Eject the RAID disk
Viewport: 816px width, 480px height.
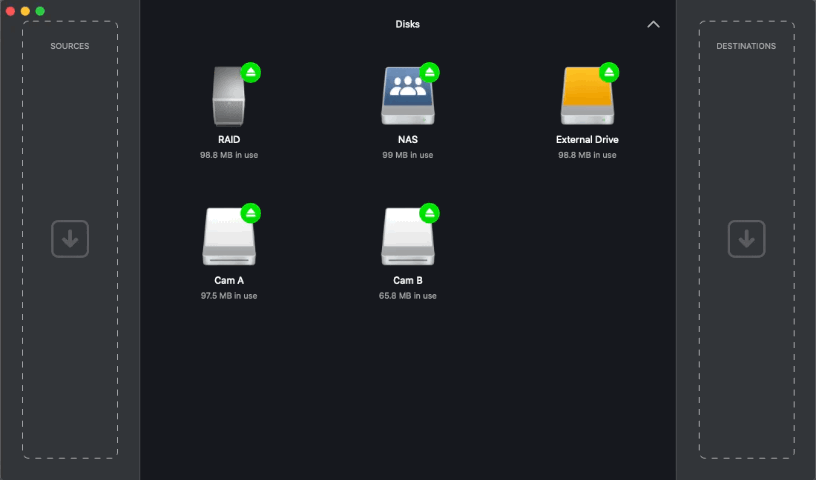click(x=251, y=72)
